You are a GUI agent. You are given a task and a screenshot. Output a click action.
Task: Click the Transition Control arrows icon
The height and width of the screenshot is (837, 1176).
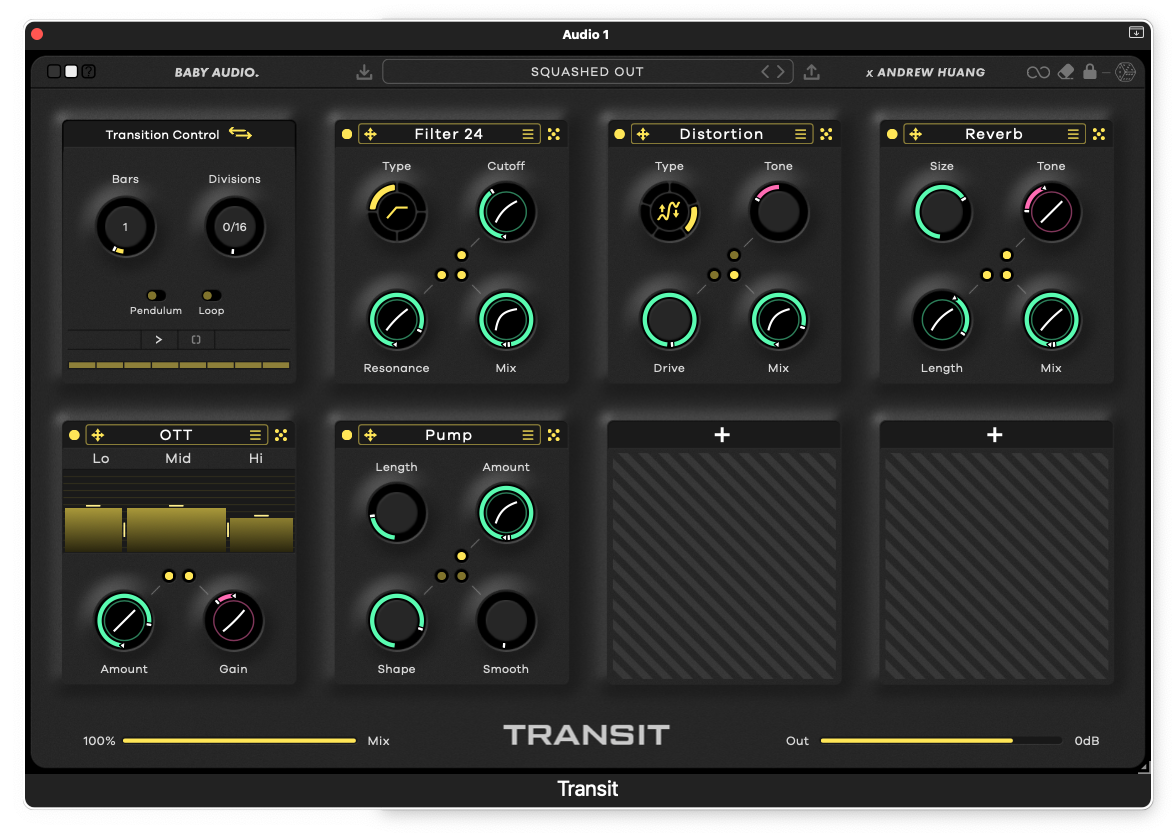click(240, 133)
